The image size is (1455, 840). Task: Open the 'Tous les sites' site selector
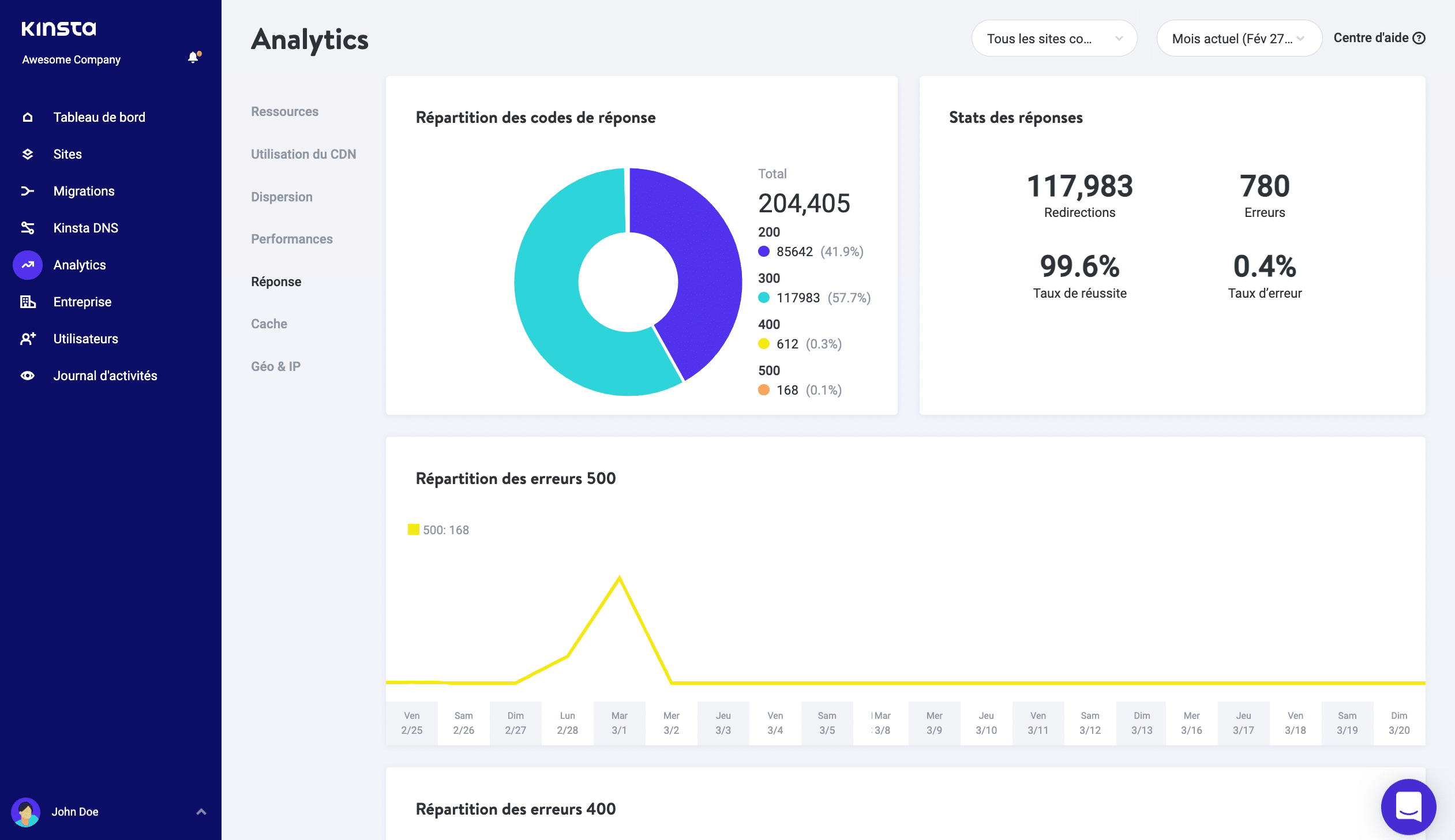pos(1054,38)
